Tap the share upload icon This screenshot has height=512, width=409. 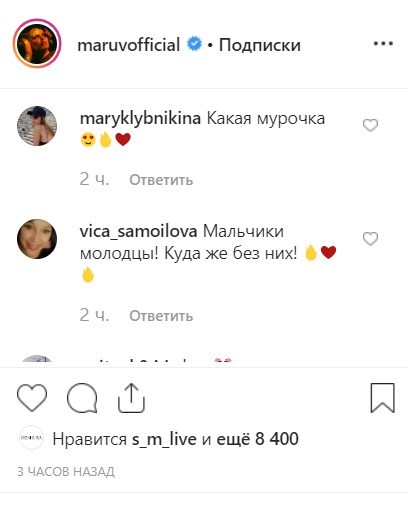coord(132,398)
